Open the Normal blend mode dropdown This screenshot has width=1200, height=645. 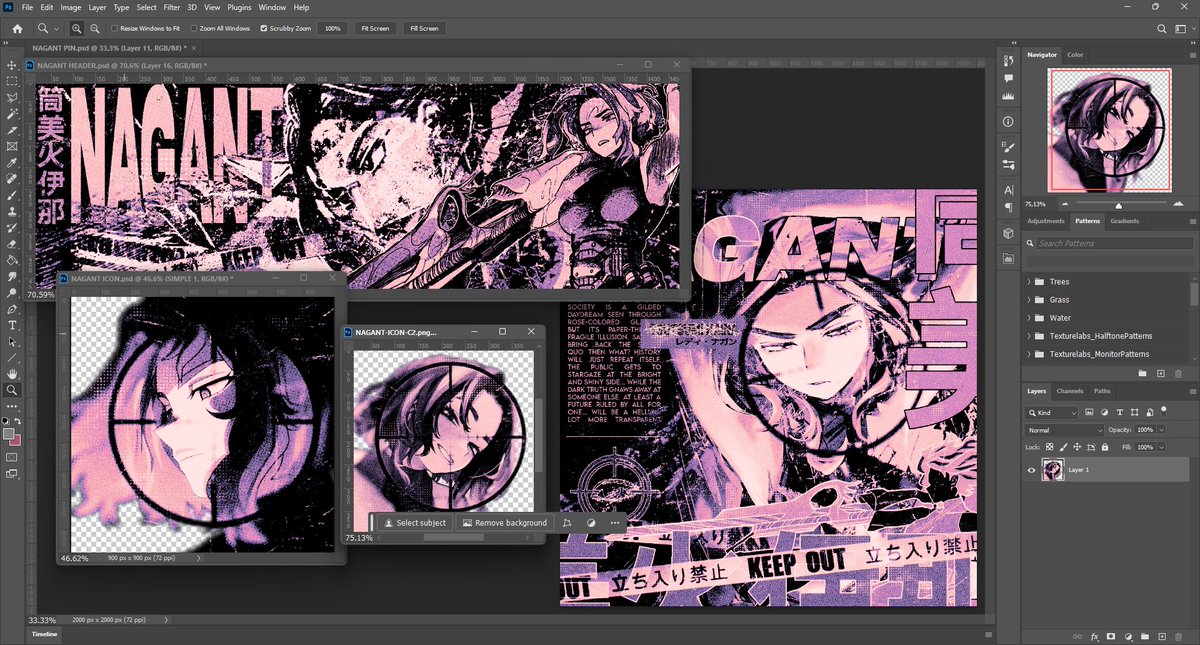coord(1064,430)
